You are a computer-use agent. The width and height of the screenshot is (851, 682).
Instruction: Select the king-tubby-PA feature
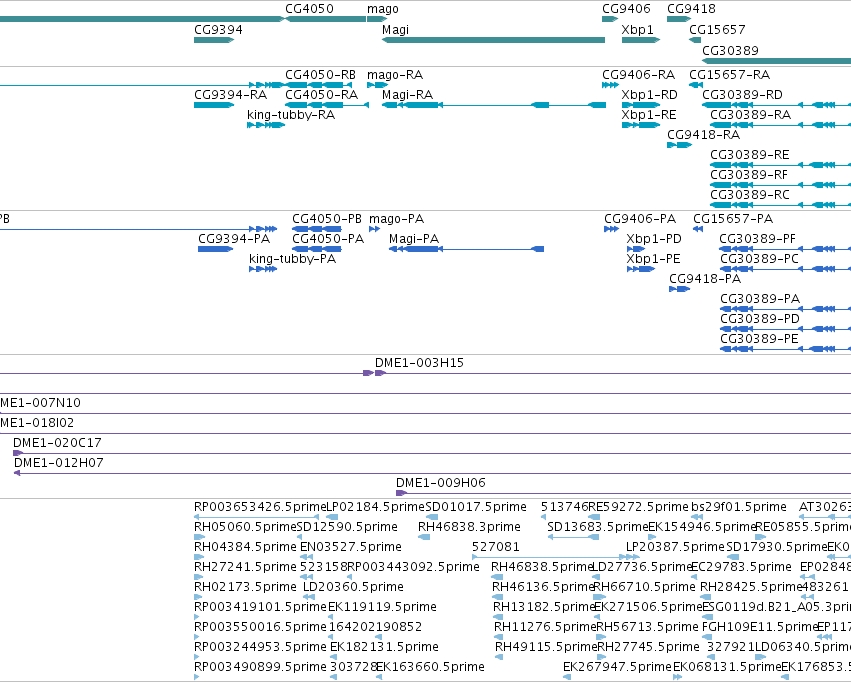pyautogui.click(x=263, y=269)
